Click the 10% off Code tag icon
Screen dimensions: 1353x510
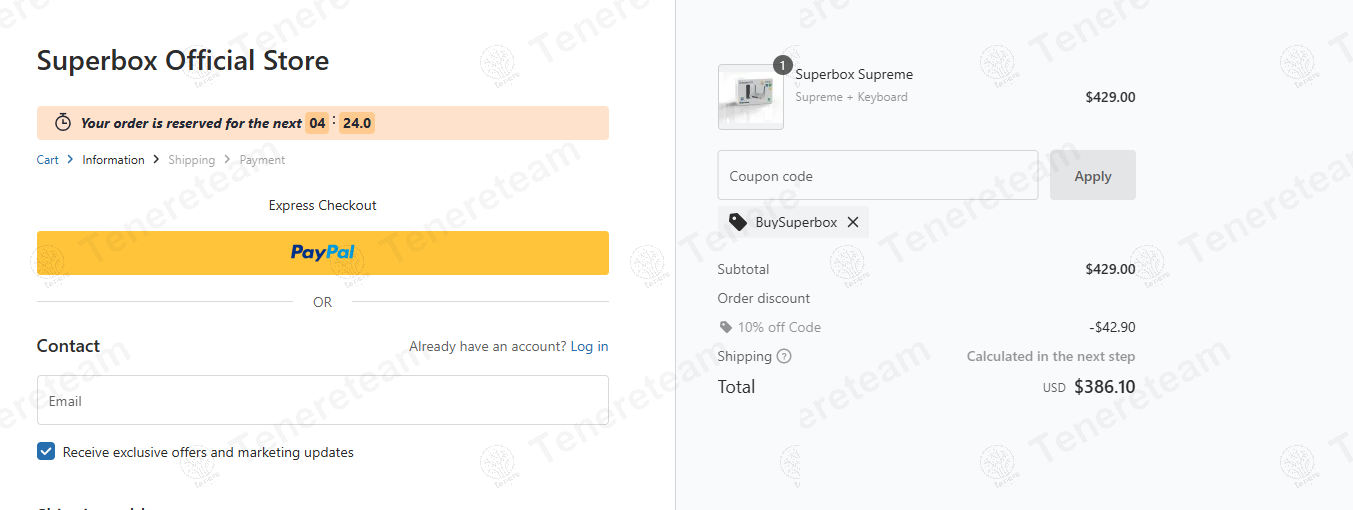click(x=725, y=327)
